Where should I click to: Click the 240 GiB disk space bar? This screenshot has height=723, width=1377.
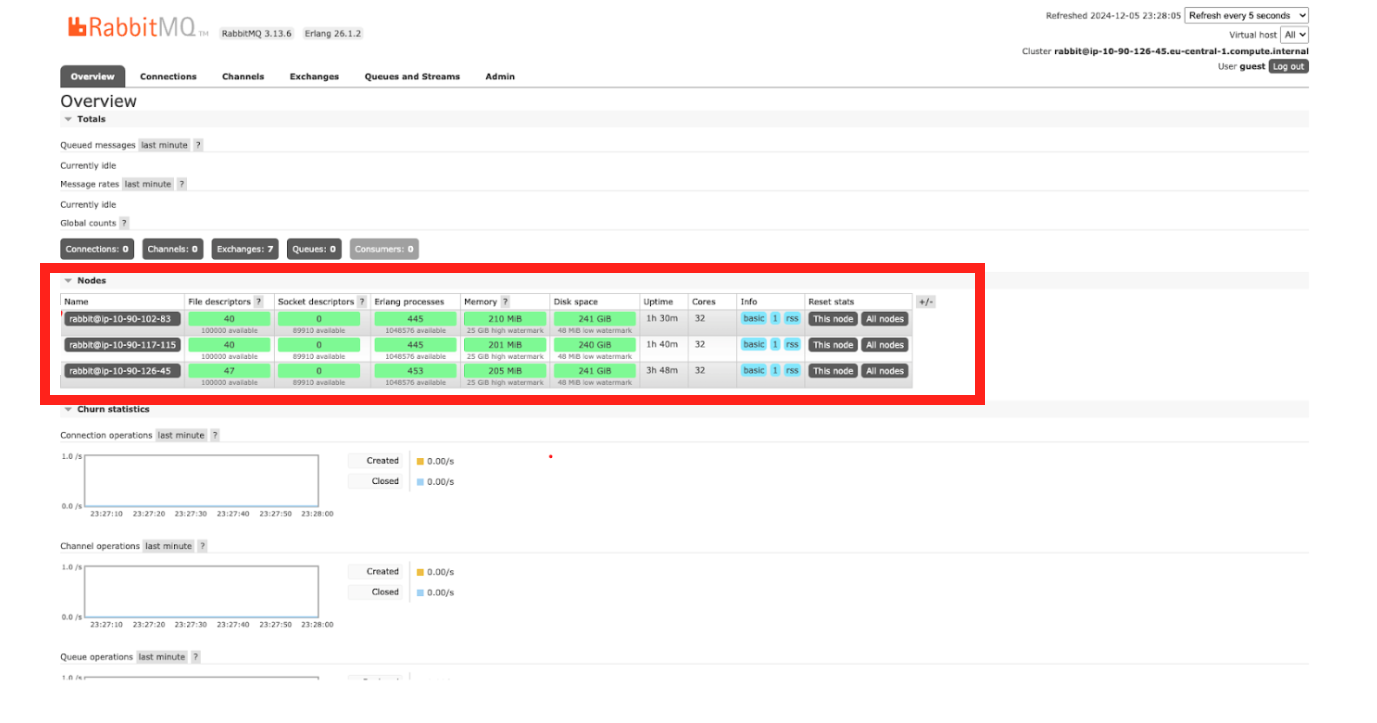(x=595, y=345)
